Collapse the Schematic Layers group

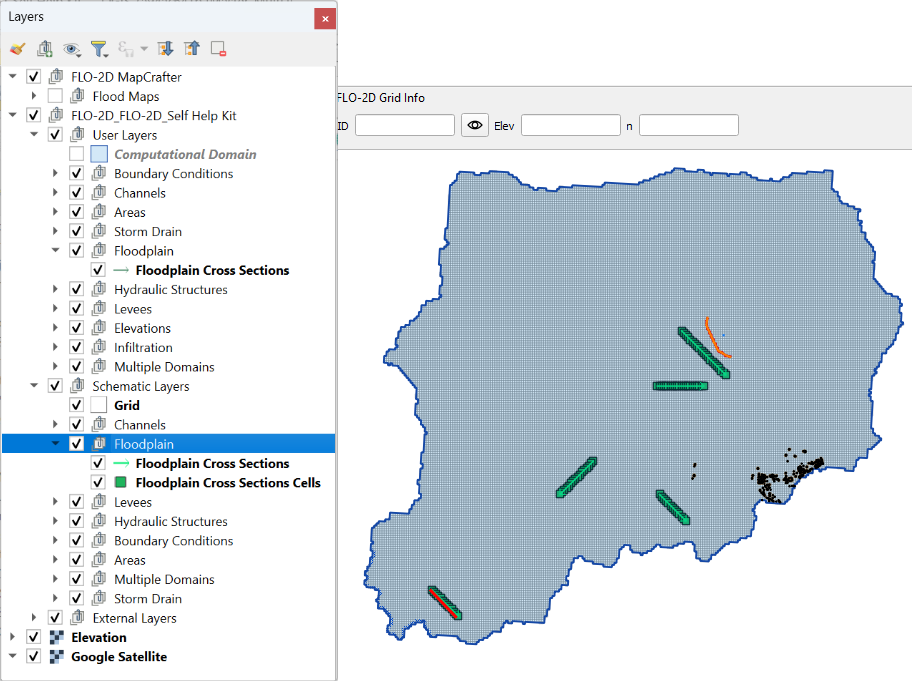point(35,386)
